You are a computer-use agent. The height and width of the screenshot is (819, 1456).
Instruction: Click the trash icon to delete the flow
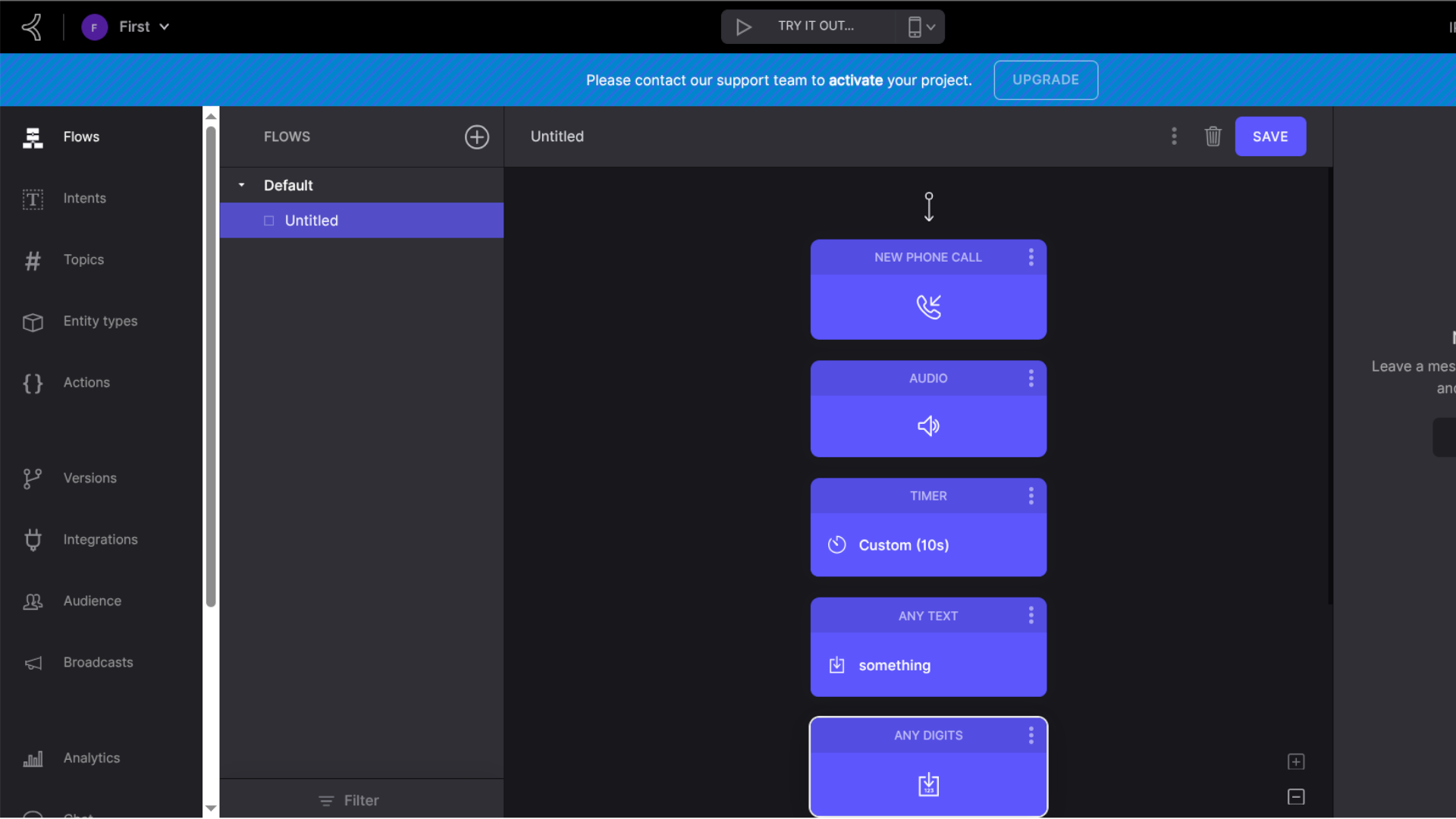[x=1213, y=136]
